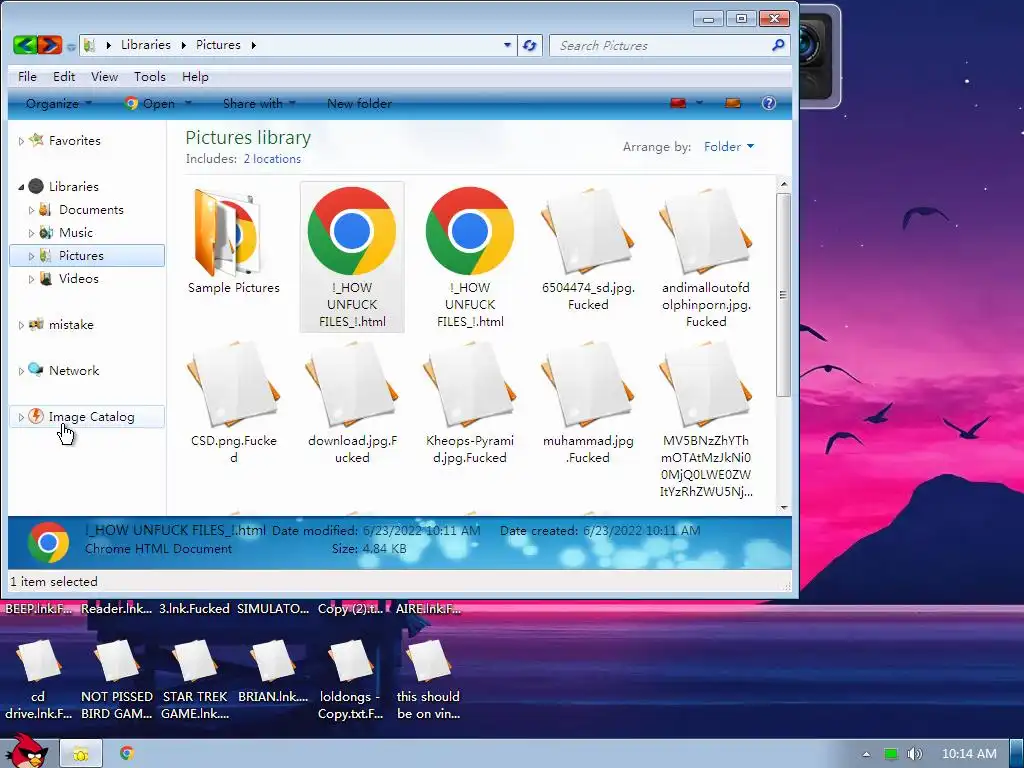Select the CSD.png.Fucked file

(x=234, y=402)
